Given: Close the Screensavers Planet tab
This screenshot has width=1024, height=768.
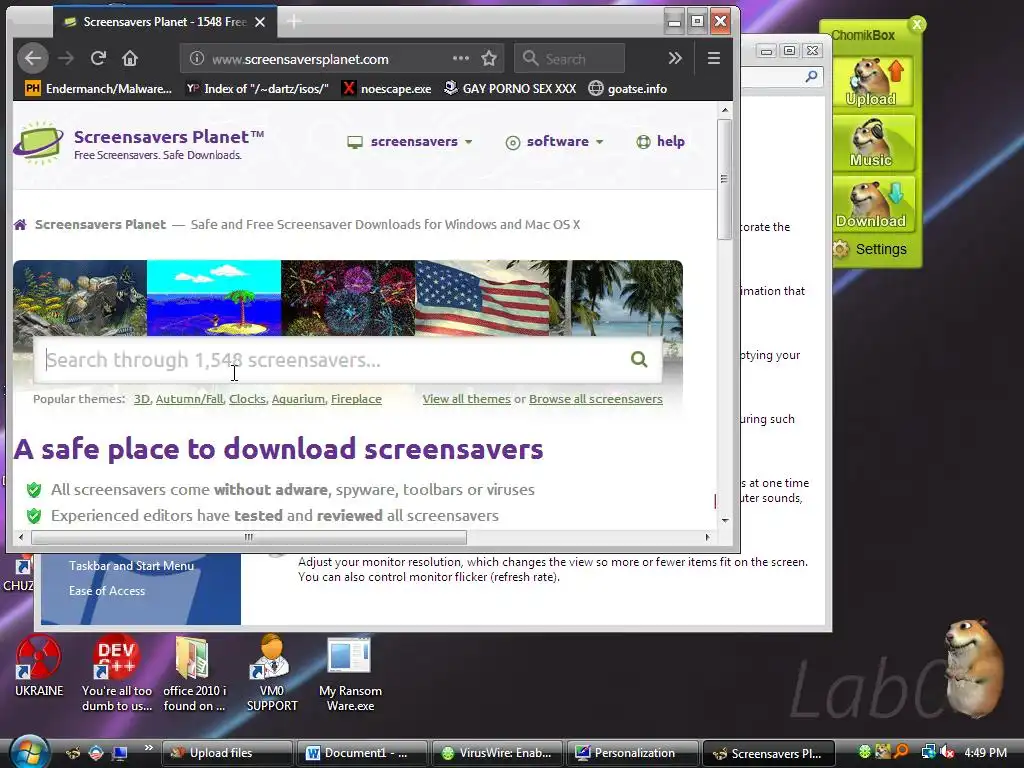Looking at the screenshot, I should coord(260,22).
